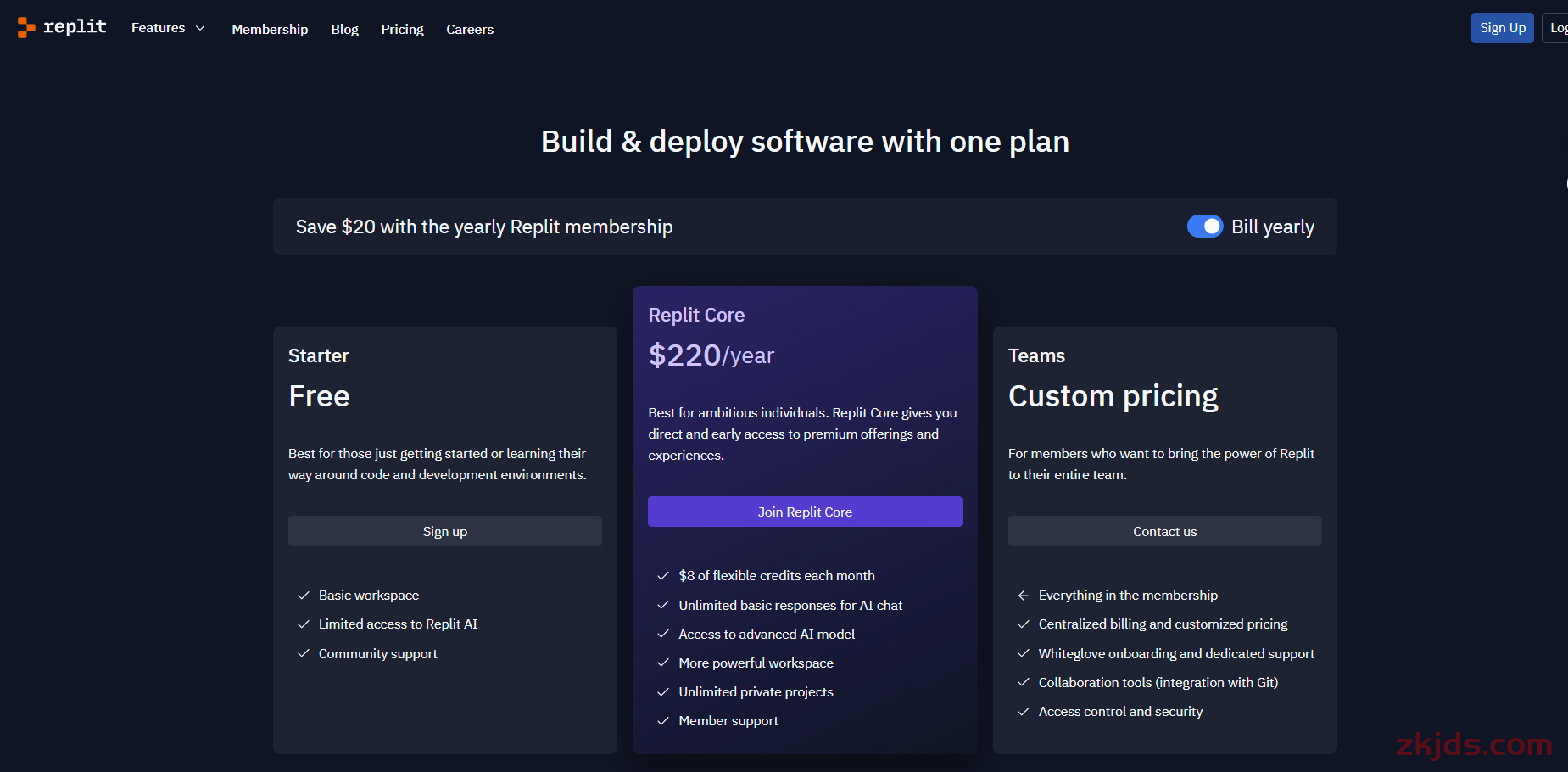Viewport: 1568px width, 772px height.
Task: Click the checkmark beside Community support
Action: click(x=304, y=653)
